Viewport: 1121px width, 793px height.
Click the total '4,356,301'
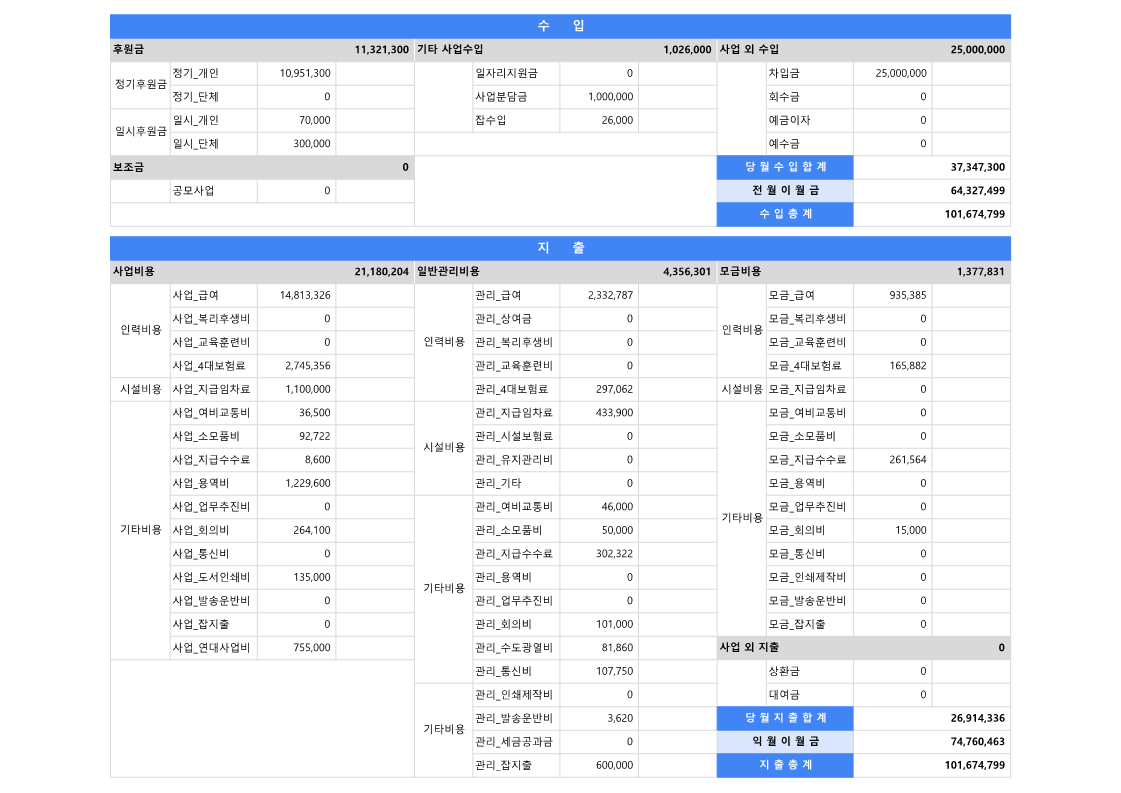click(x=687, y=272)
